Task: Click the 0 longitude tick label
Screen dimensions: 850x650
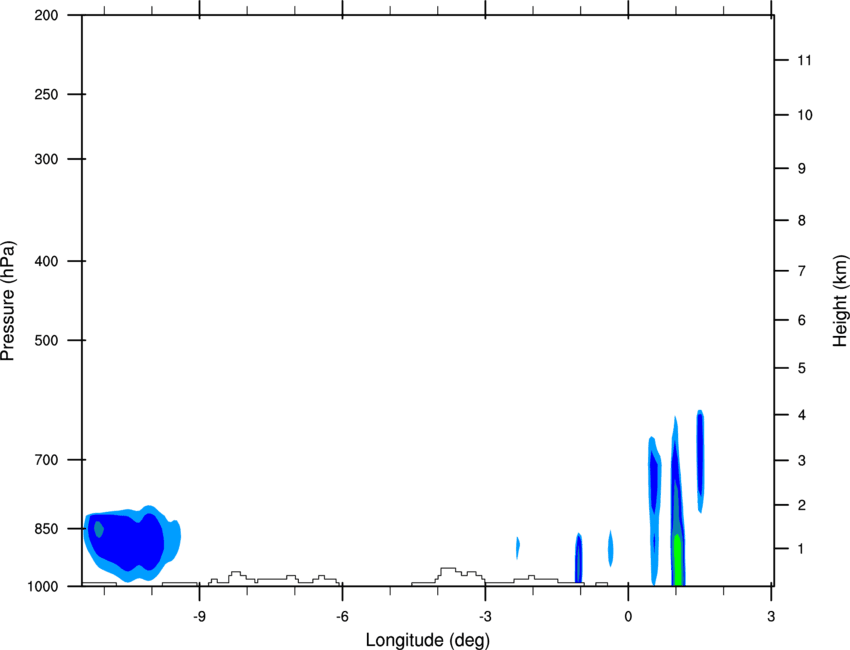Action: tap(628, 617)
